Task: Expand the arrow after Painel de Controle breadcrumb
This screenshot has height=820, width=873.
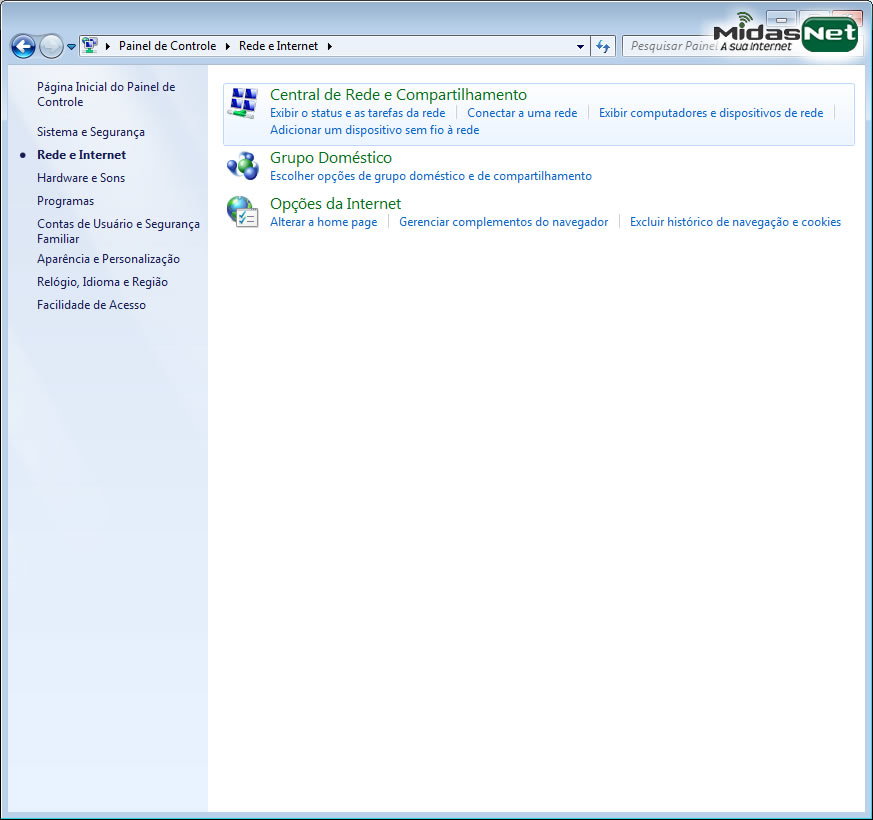Action: (x=228, y=46)
